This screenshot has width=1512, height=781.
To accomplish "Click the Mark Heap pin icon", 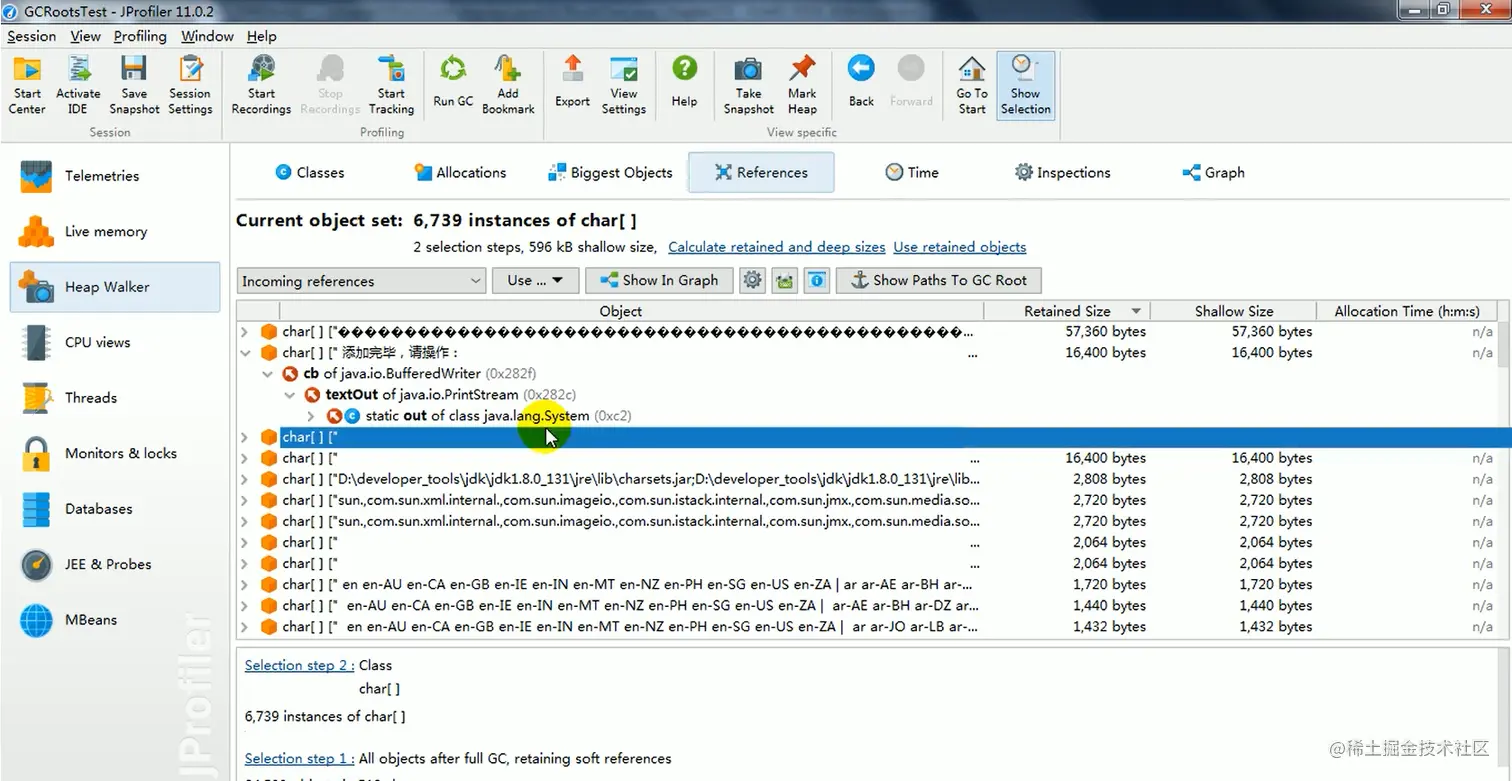I will coord(802,84).
